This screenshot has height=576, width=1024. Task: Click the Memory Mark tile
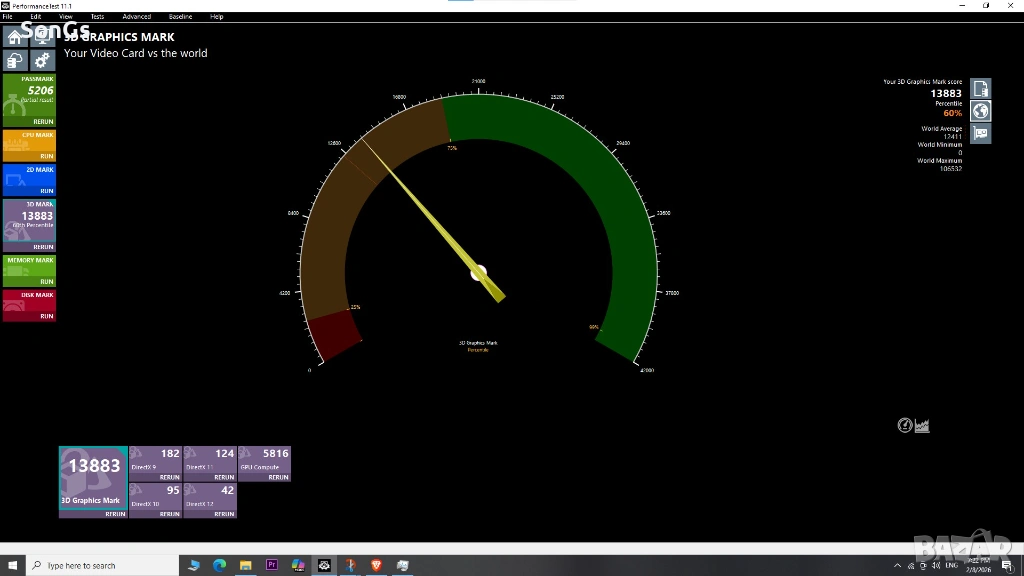[30, 268]
